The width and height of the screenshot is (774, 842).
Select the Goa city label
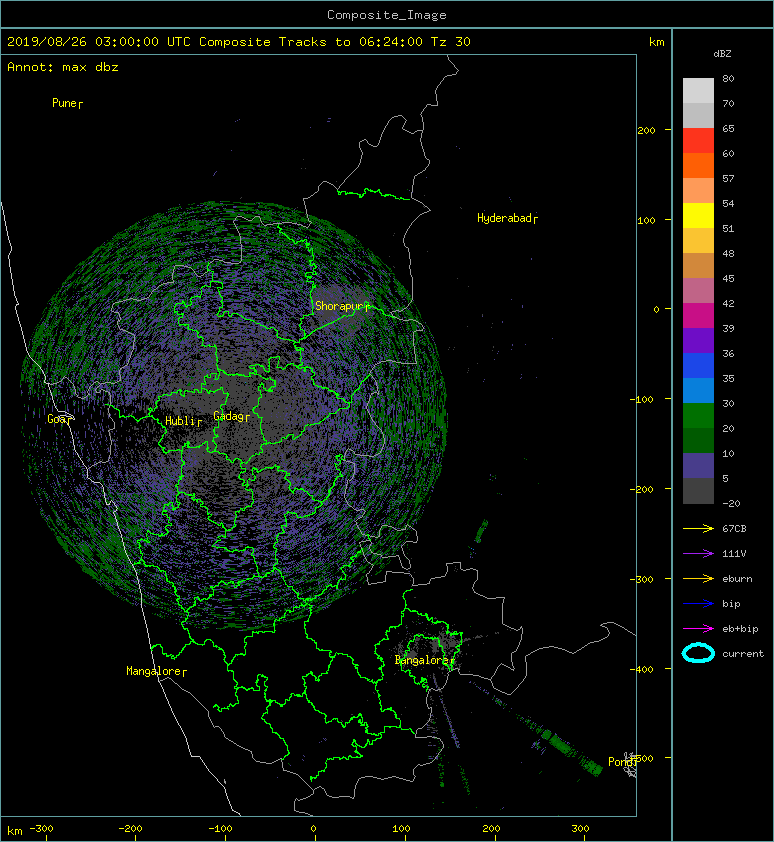click(x=57, y=419)
